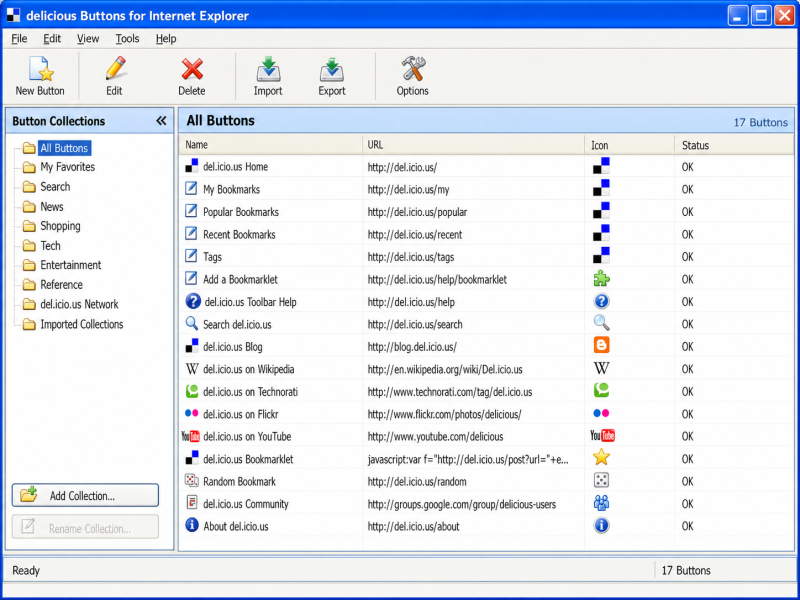Click the puzzle piece icon in Add a Bookmarklet row
The width and height of the screenshot is (800, 600).
pyautogui.click(x=602, y=279)
